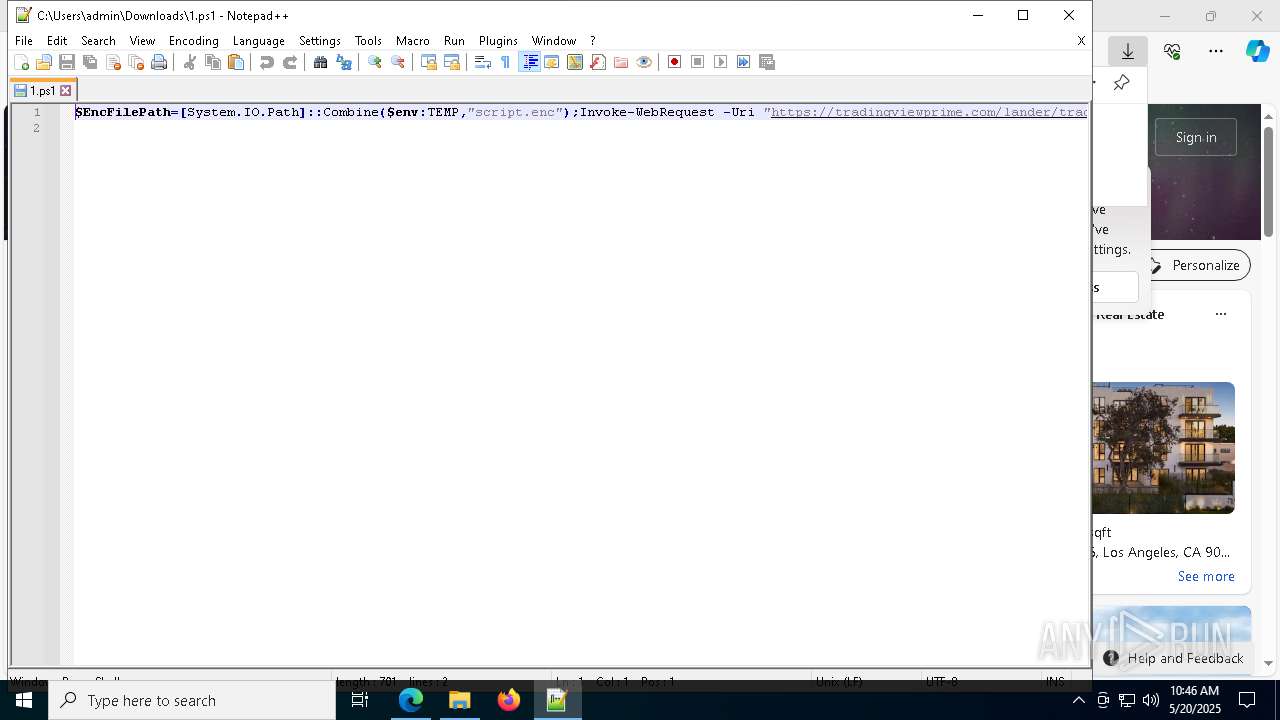Click real estate building thumbnail in Edge
The image size is (1280, 720).
click(x=1164, y=448)
